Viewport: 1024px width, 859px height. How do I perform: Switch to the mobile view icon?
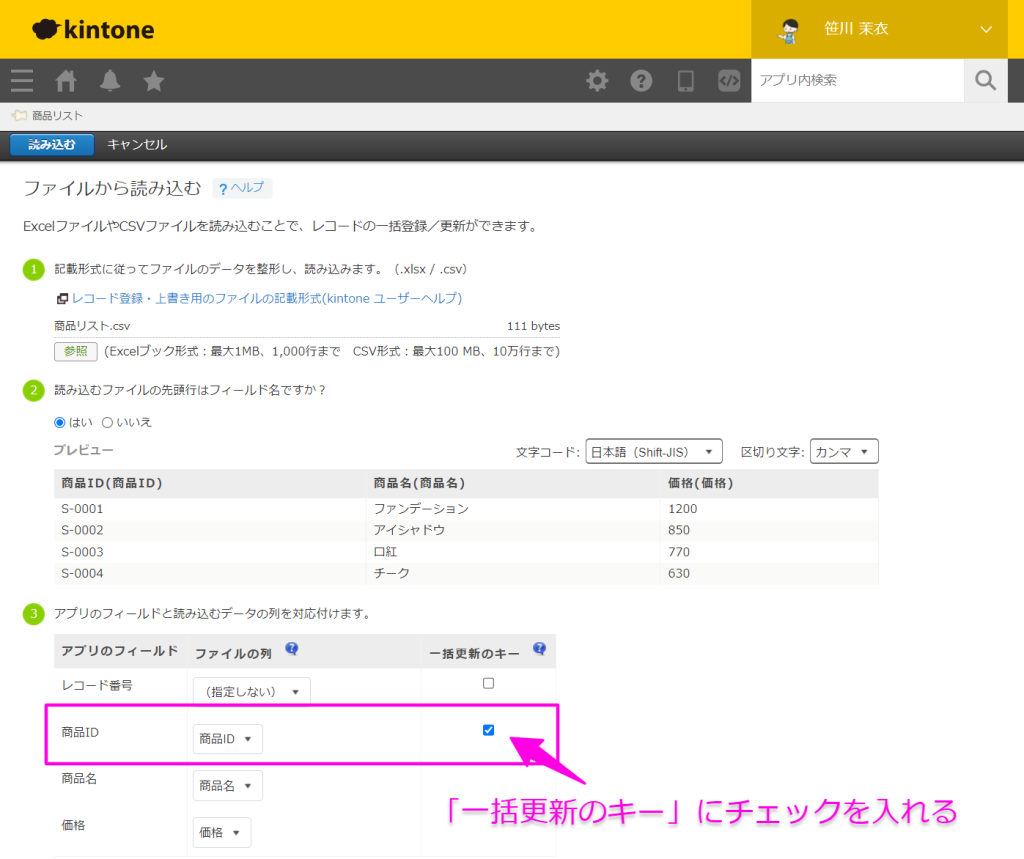[685, 80]
